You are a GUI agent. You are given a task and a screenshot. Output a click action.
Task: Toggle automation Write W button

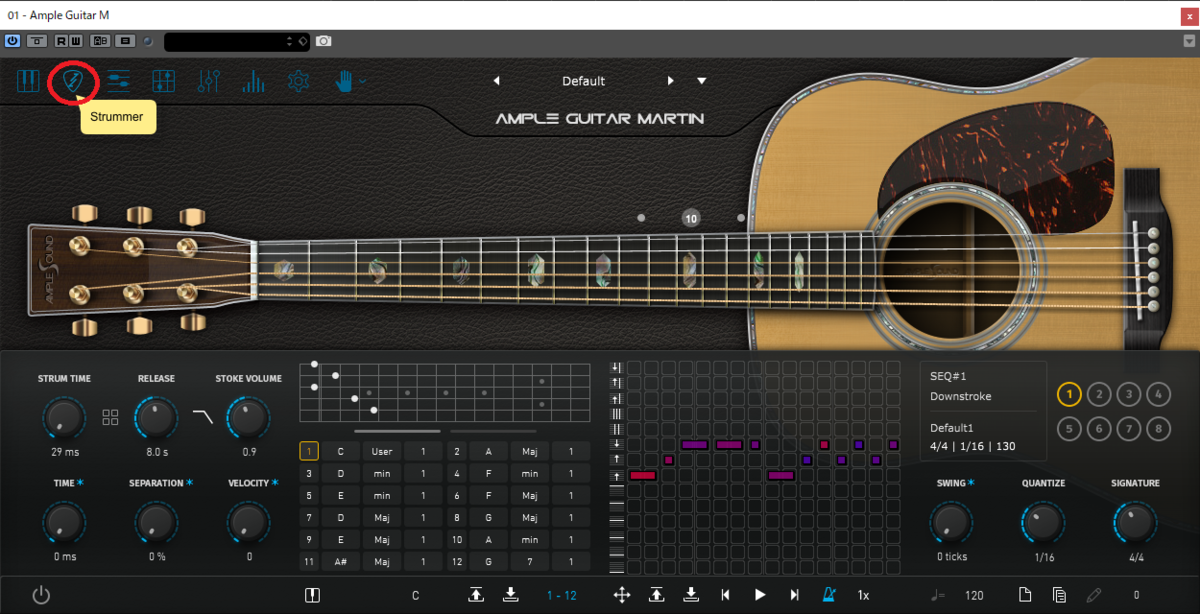tap(76, 41)
